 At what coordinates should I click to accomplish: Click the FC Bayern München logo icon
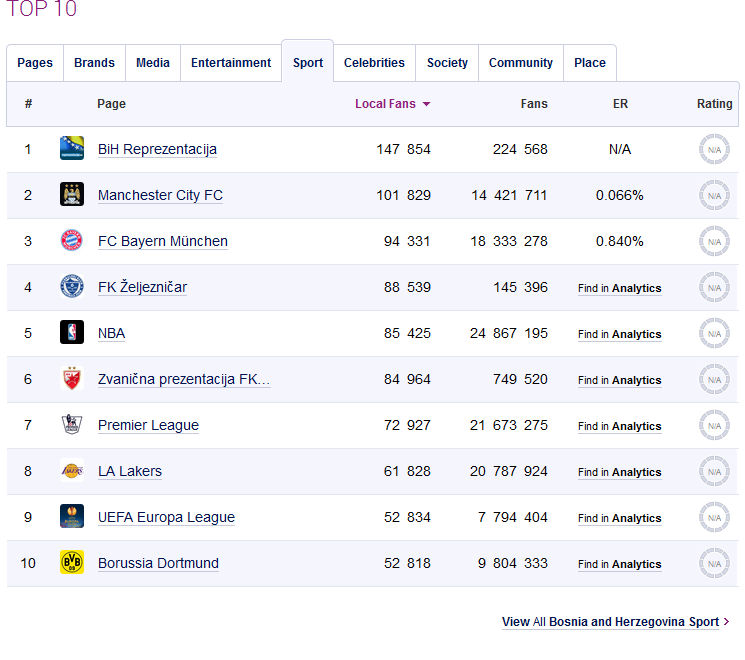[x=72, y=241]
